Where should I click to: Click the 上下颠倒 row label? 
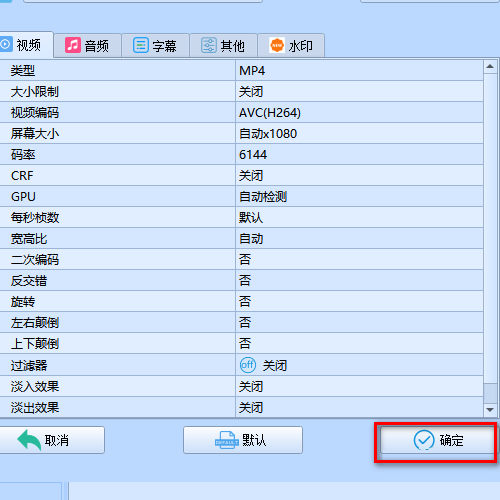[34, 344]
